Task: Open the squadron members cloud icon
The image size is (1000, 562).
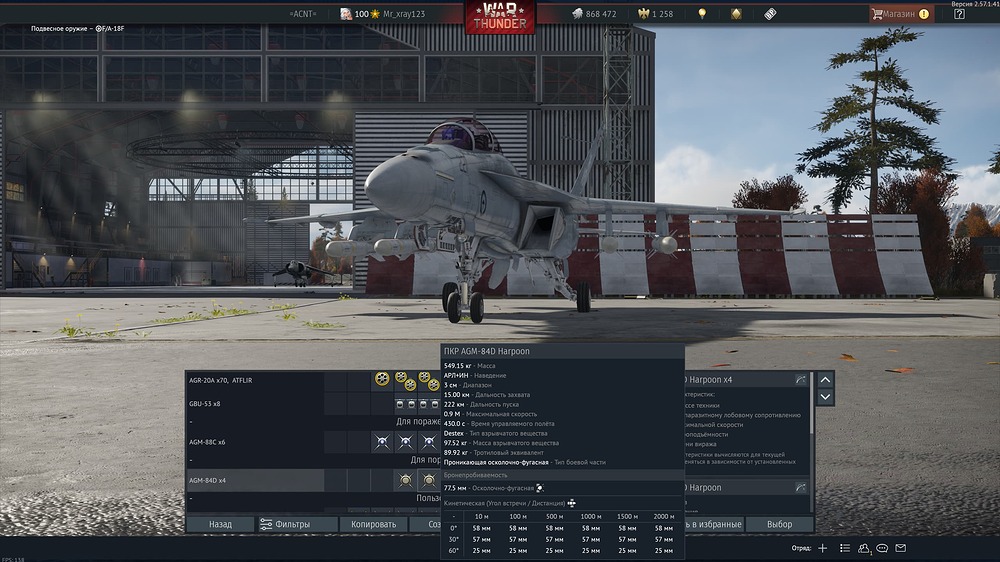Action: (x=864, y=548)
